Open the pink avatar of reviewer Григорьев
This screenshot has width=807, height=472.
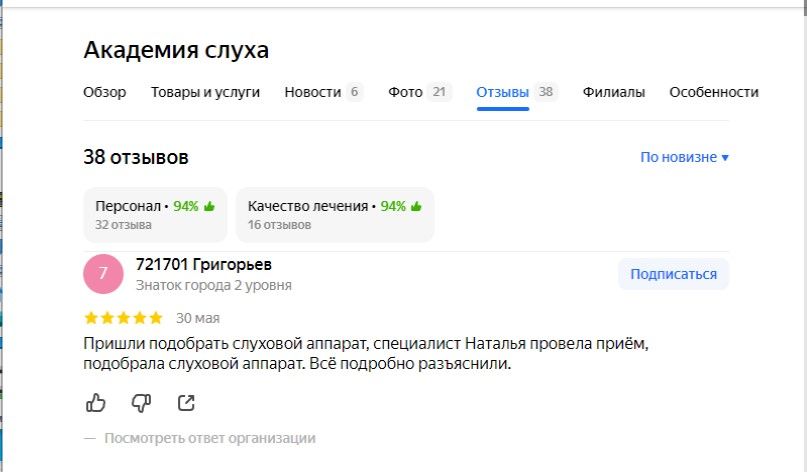103,274
